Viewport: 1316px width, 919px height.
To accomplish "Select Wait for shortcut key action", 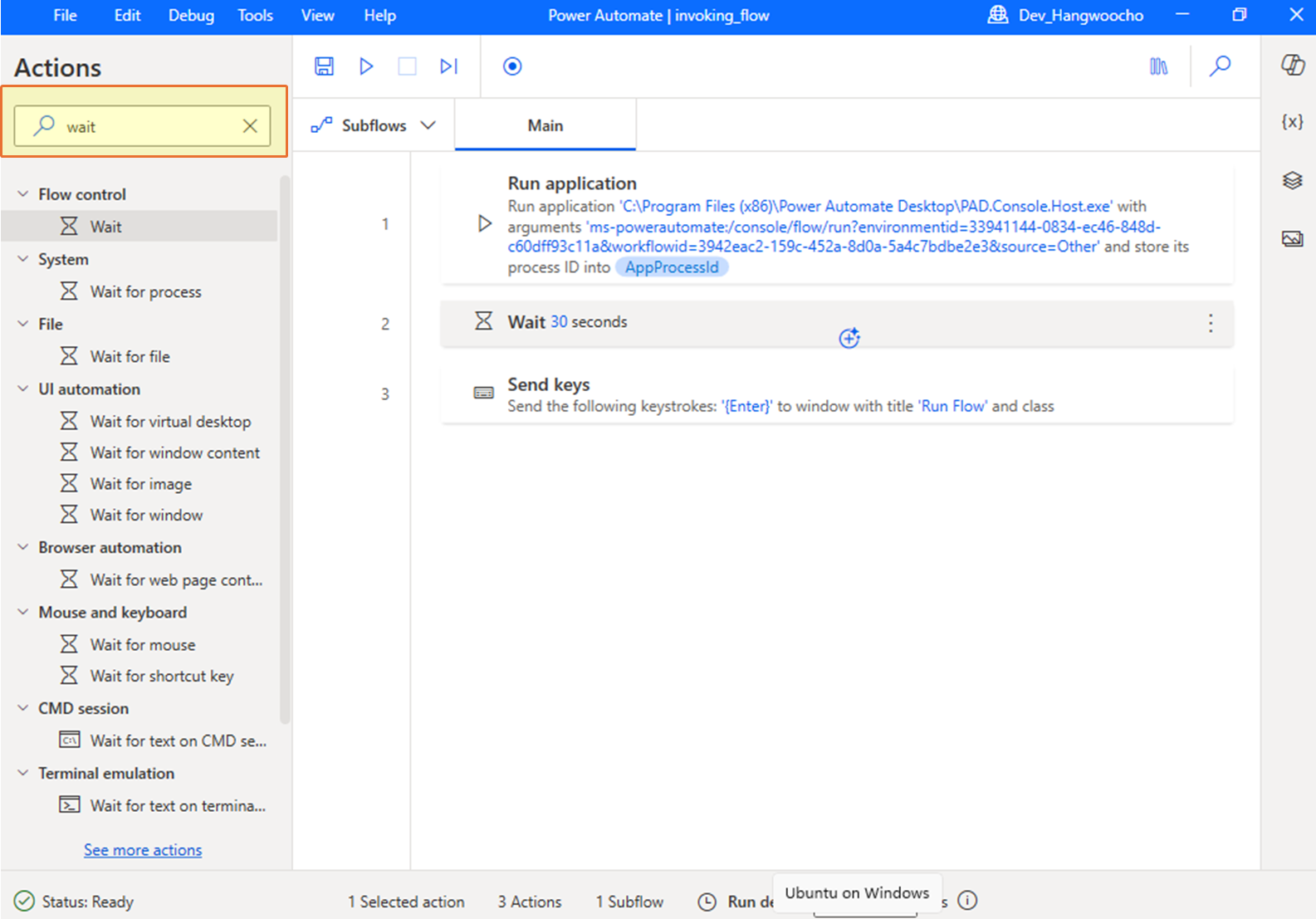I will point(139,676).
